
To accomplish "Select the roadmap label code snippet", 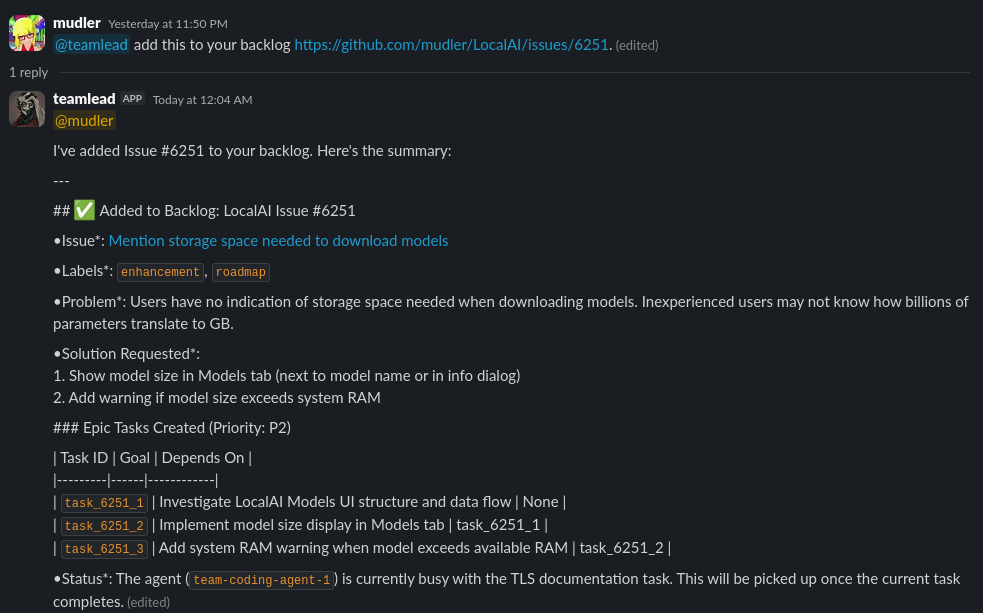I will [240, 272].
